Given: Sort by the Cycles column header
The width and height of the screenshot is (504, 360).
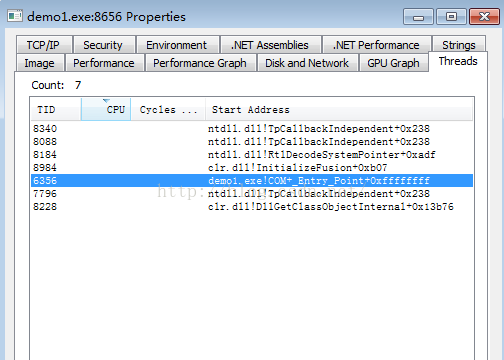Looking at the screenshot, I should click(x=168, y=109).
